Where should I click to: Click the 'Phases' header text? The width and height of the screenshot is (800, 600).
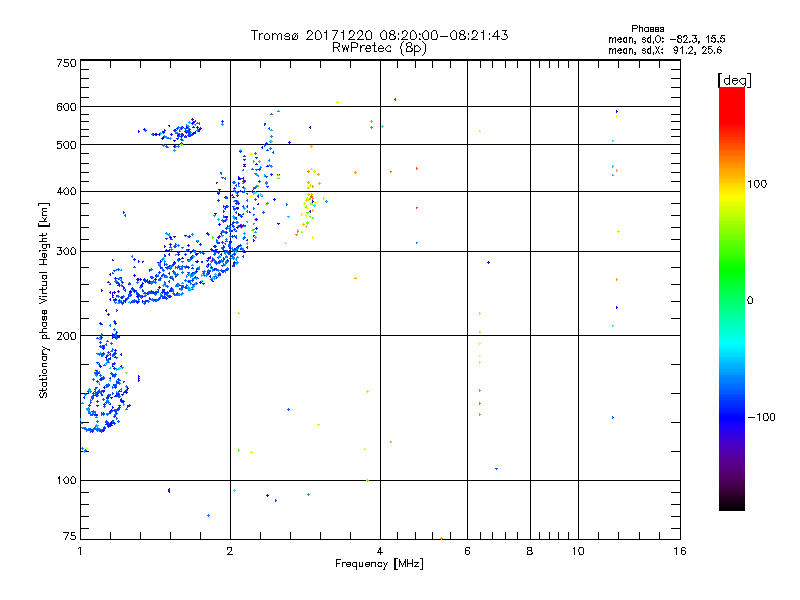coord(647,29)
